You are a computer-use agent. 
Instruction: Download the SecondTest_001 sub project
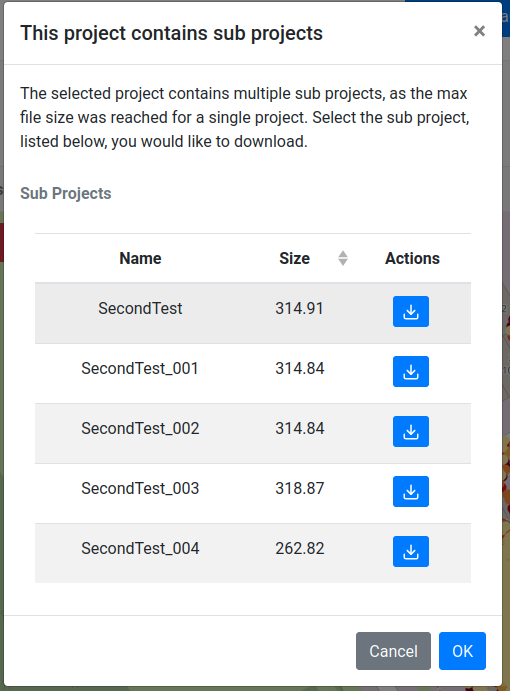click(x=410, y=372)
